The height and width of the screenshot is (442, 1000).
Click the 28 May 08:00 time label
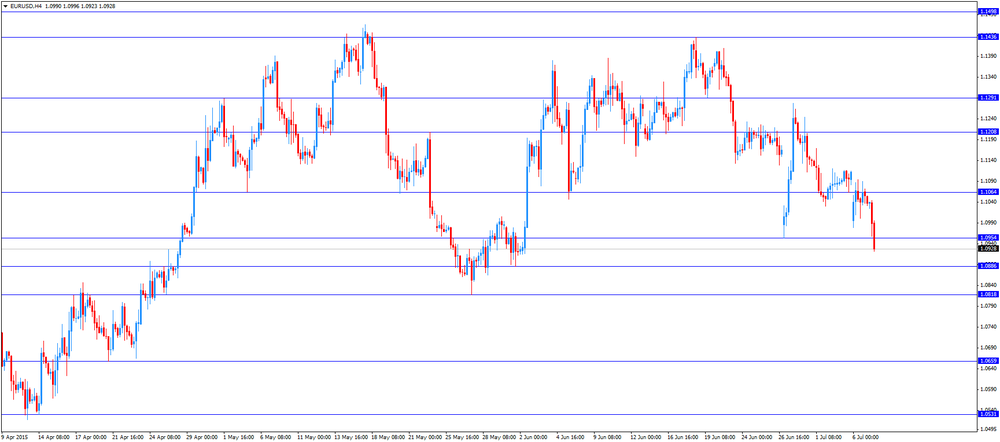(x=497, y=438)
